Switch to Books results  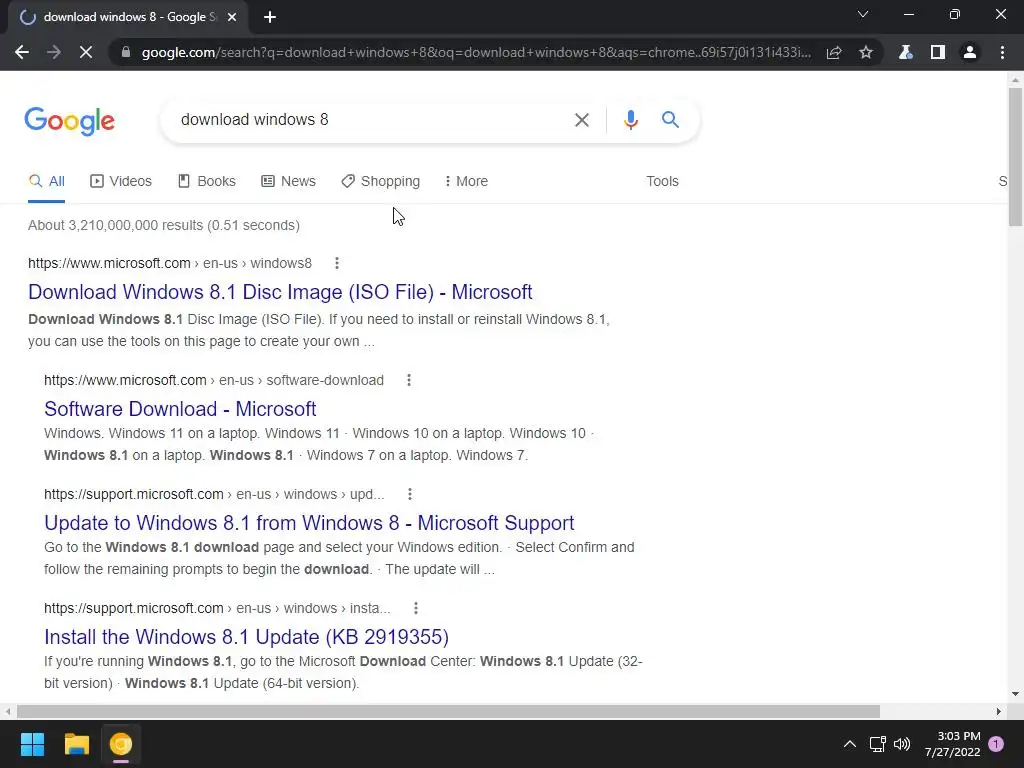click(x=206, y=181)
